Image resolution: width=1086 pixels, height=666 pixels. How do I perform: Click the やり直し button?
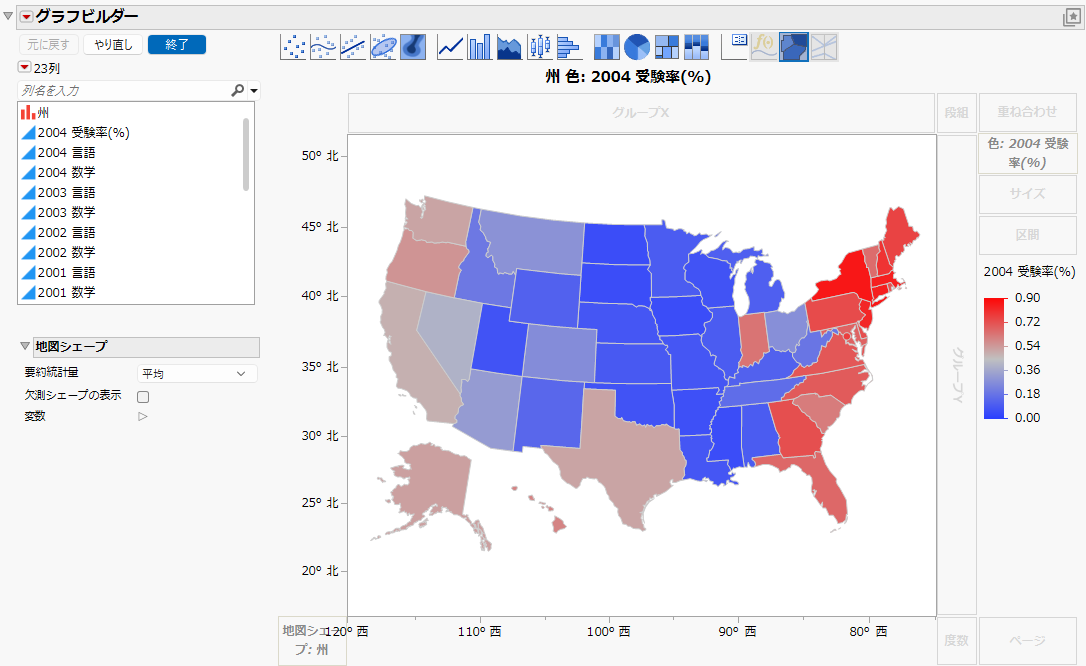click(x=113, y=44)
